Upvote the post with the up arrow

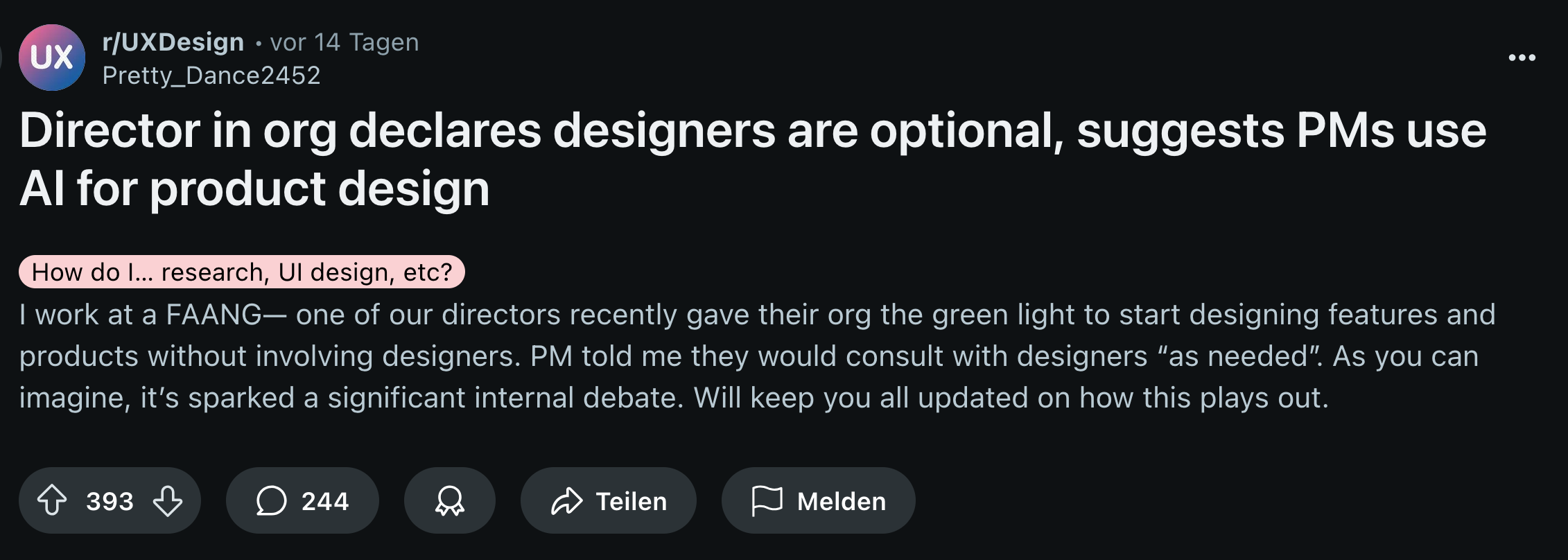tap(52, 500)
